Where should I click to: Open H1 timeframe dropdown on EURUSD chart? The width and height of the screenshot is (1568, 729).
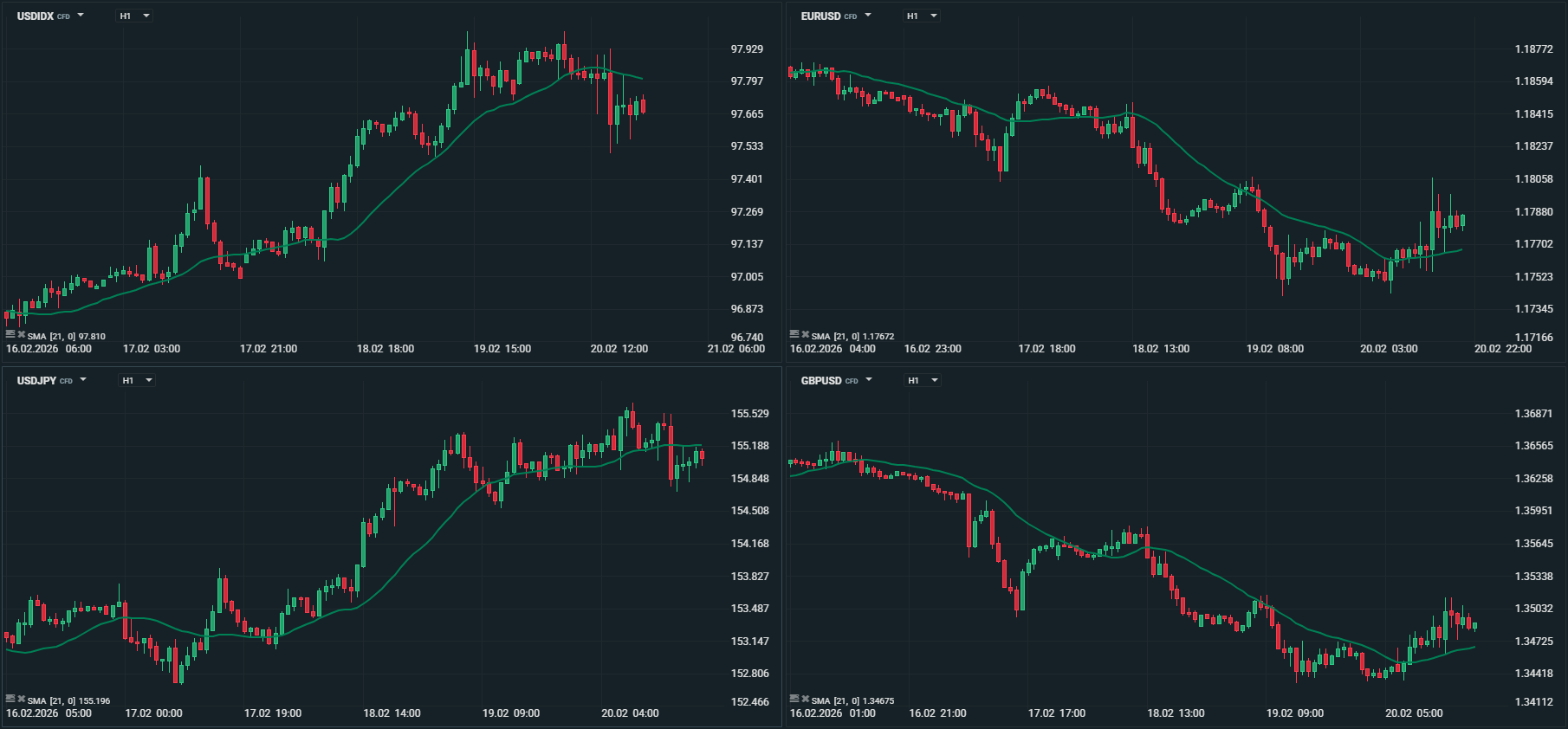(922, 16)
